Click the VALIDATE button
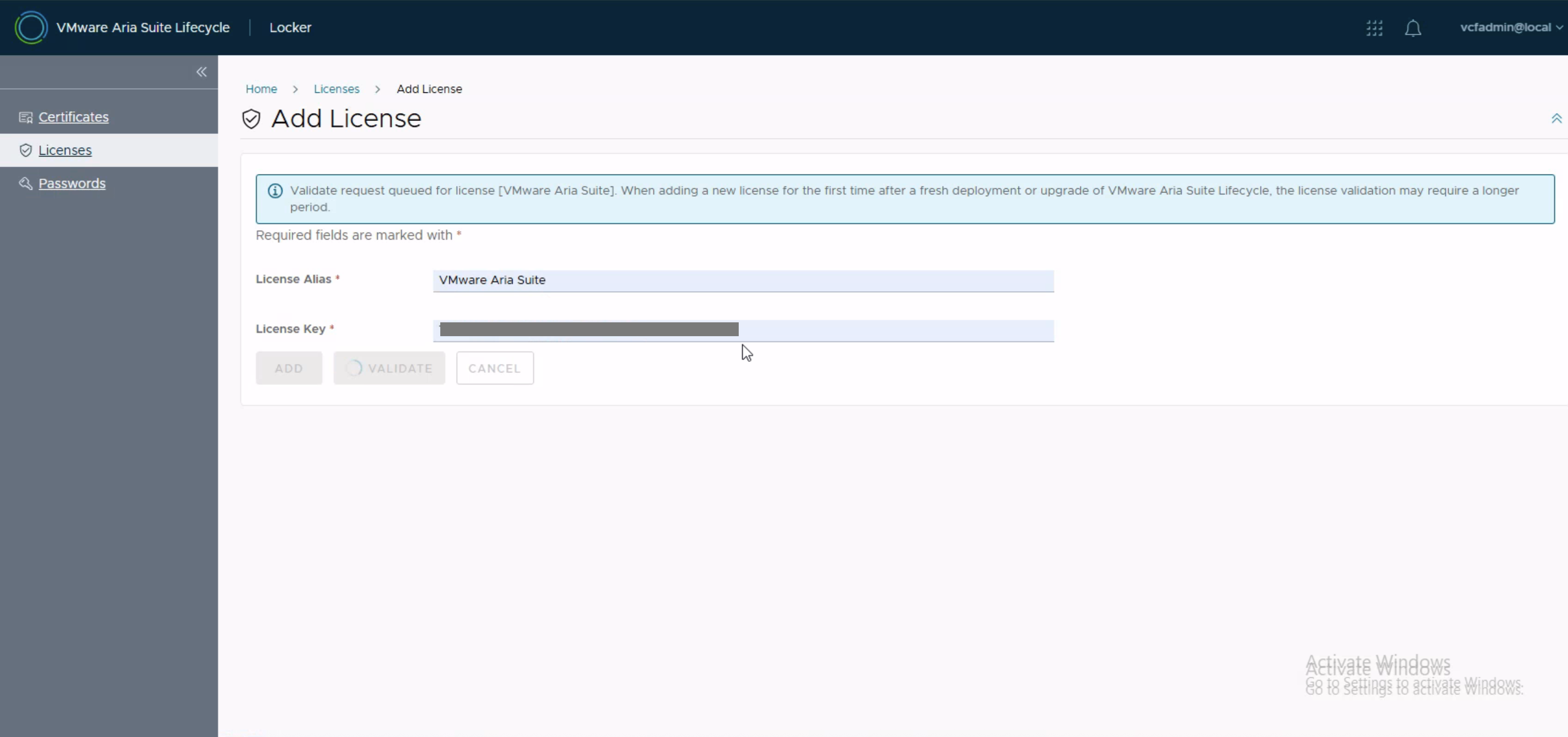 pos(389,368)
